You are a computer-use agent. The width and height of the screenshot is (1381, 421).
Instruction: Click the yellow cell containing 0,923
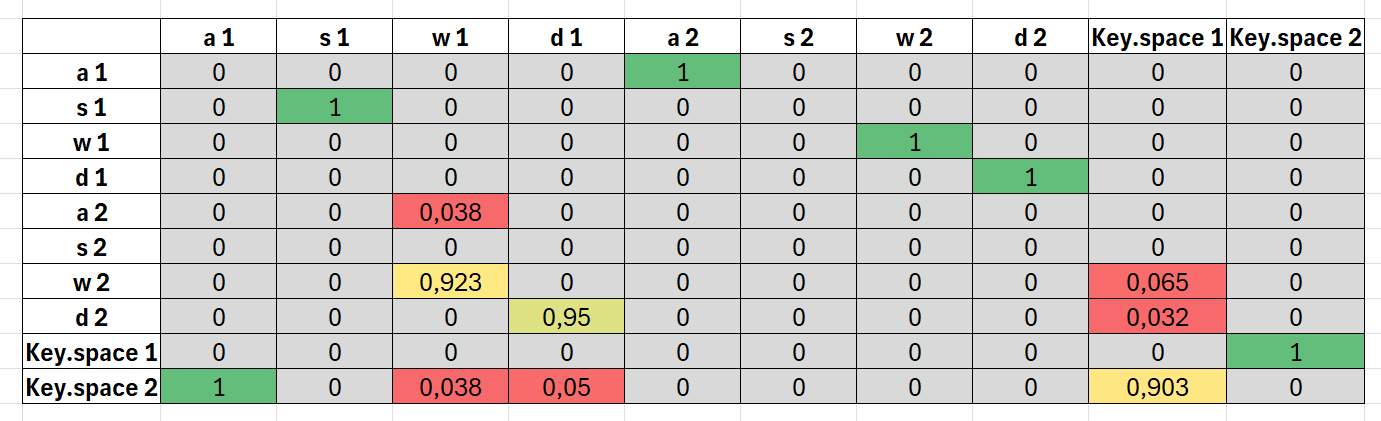450,283
